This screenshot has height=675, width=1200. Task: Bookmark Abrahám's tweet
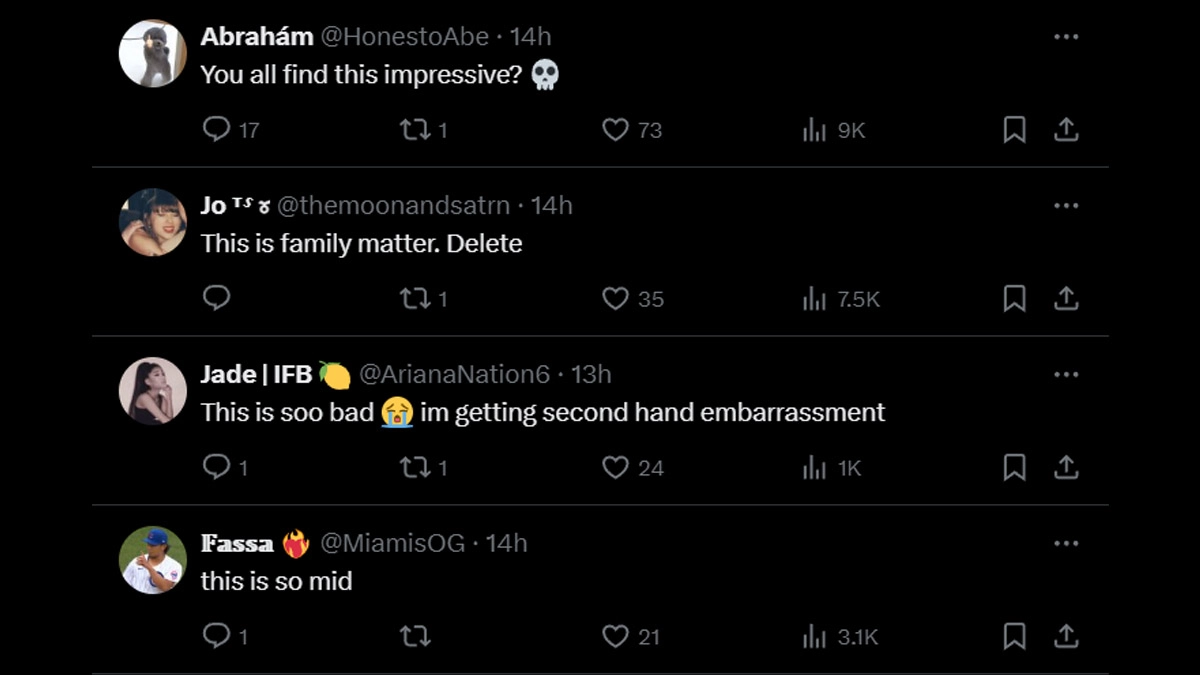click(1014, 129)
